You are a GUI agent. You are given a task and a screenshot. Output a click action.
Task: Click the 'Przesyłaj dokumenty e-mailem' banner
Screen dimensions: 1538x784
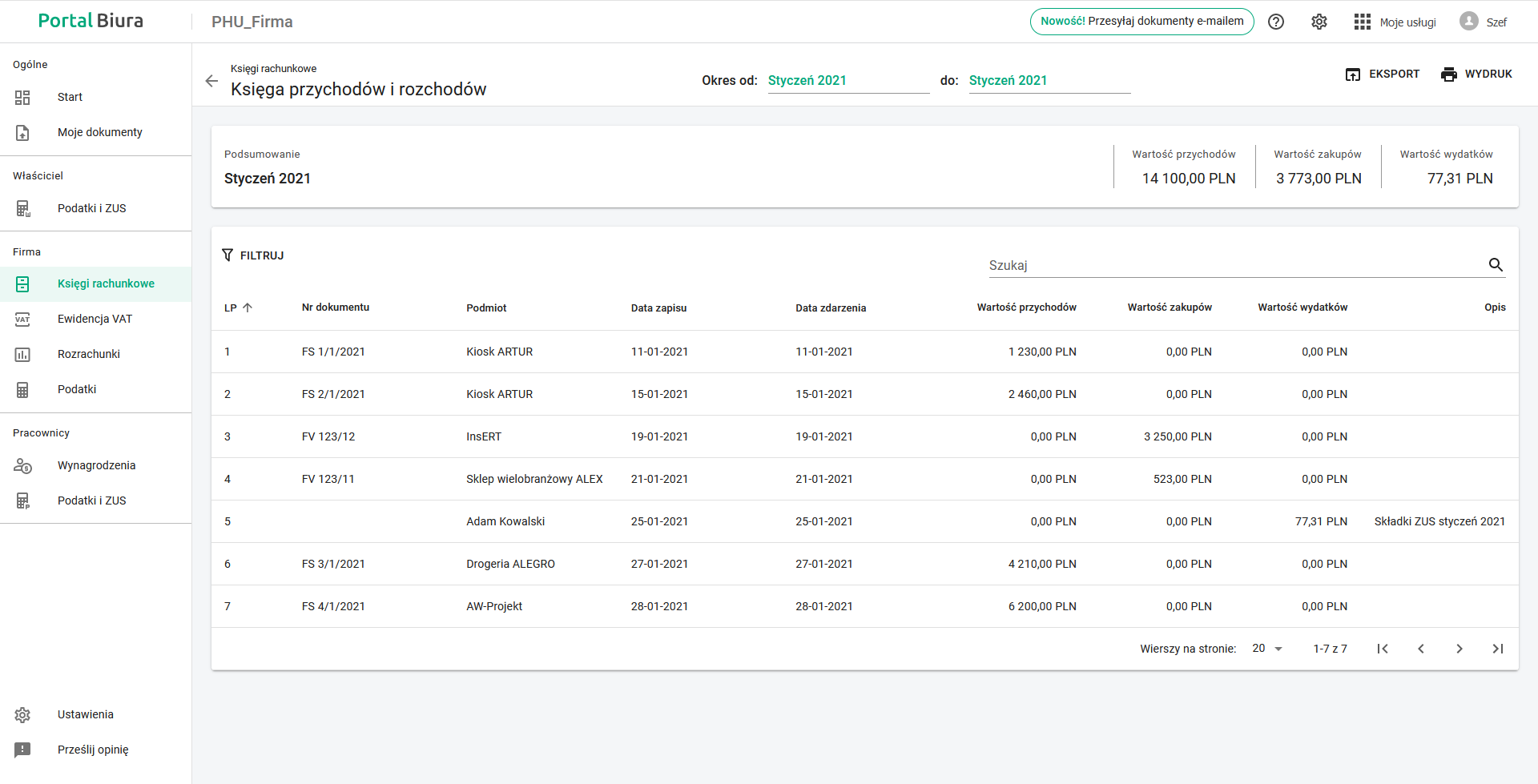[1141, 22]
